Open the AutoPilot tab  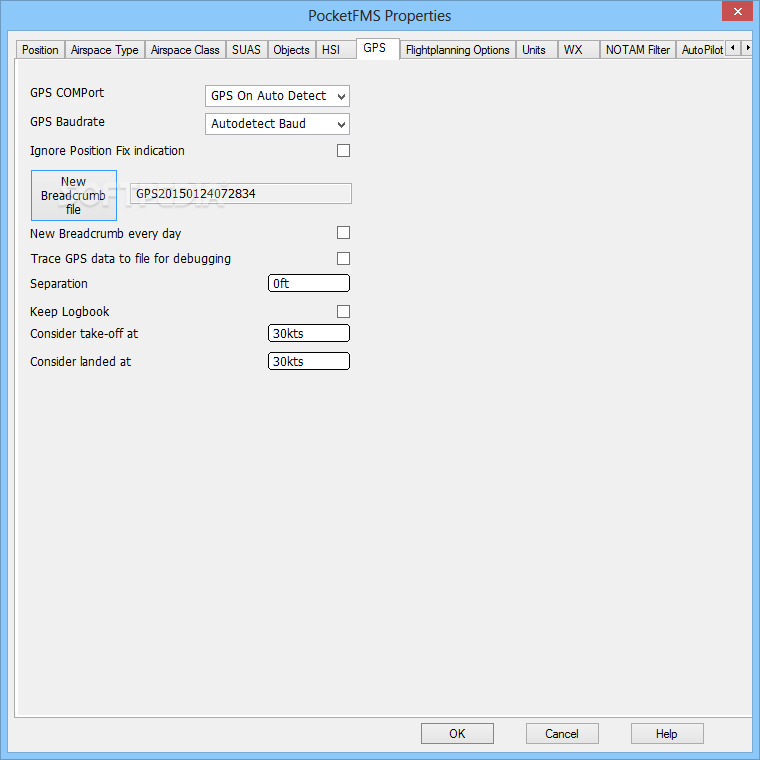click(x=702, y=50)
